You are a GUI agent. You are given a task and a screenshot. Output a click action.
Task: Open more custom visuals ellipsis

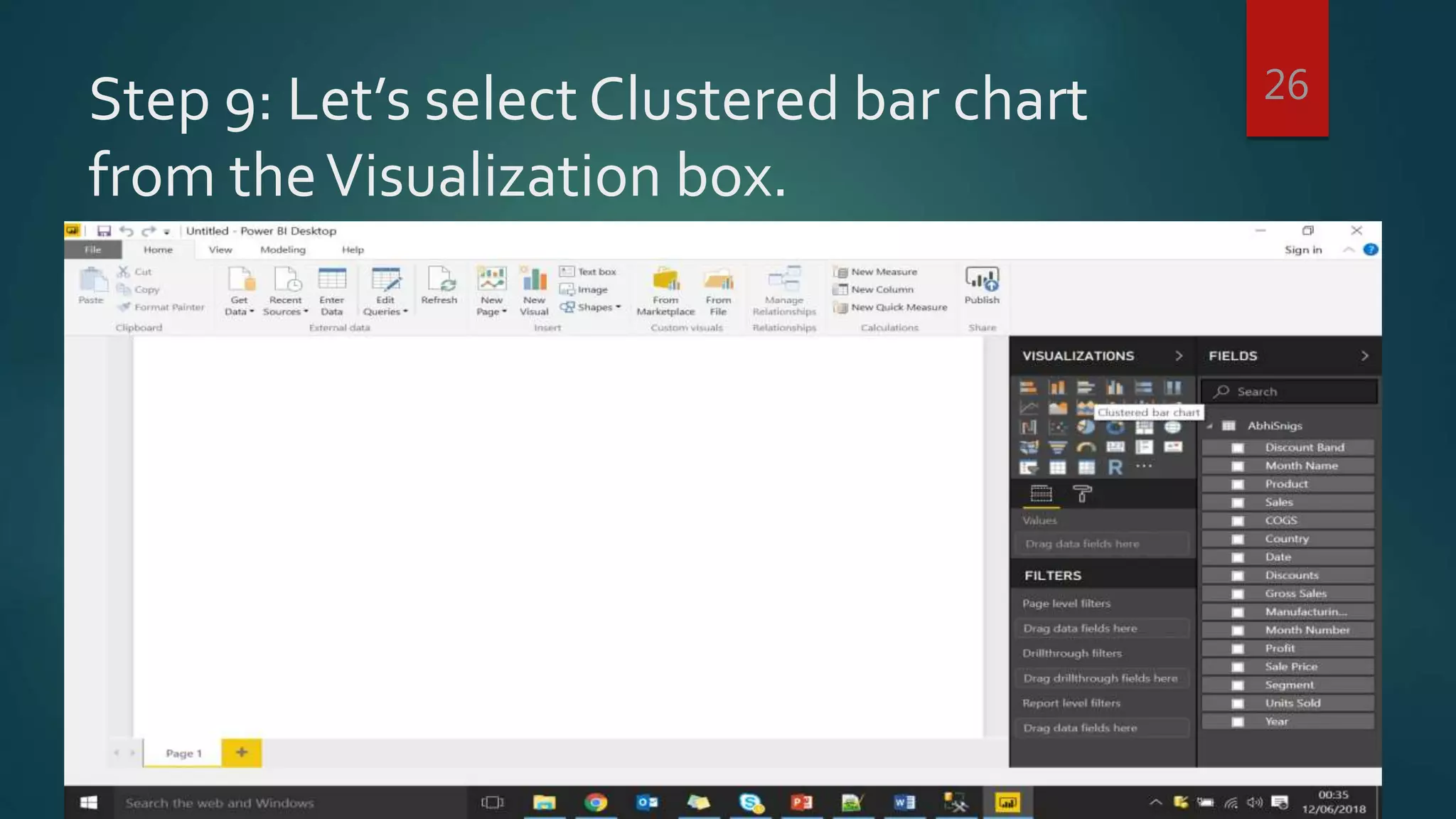1143,466
